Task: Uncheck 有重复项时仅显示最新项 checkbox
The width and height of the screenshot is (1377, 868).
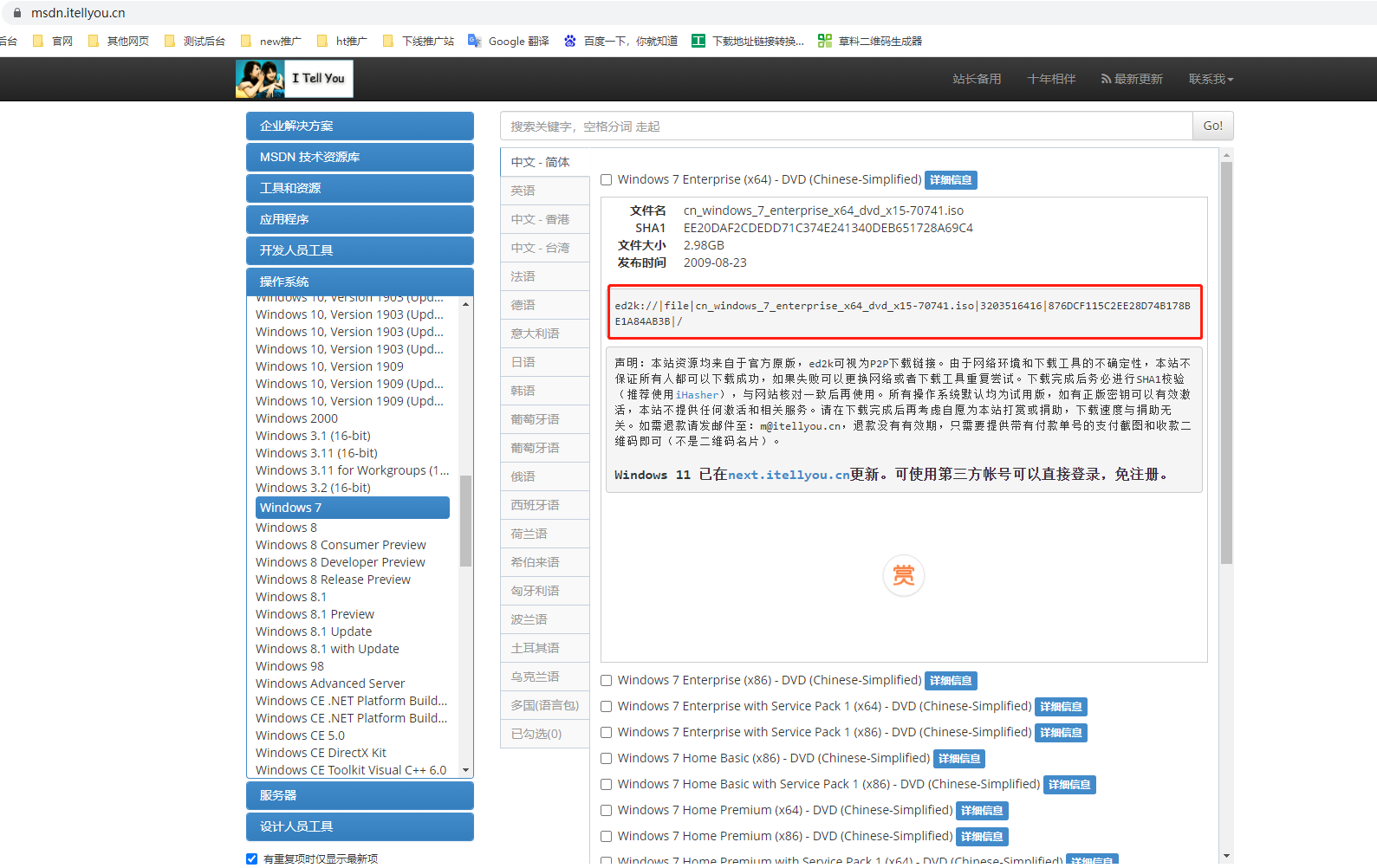Action: (x=252, y=859)
